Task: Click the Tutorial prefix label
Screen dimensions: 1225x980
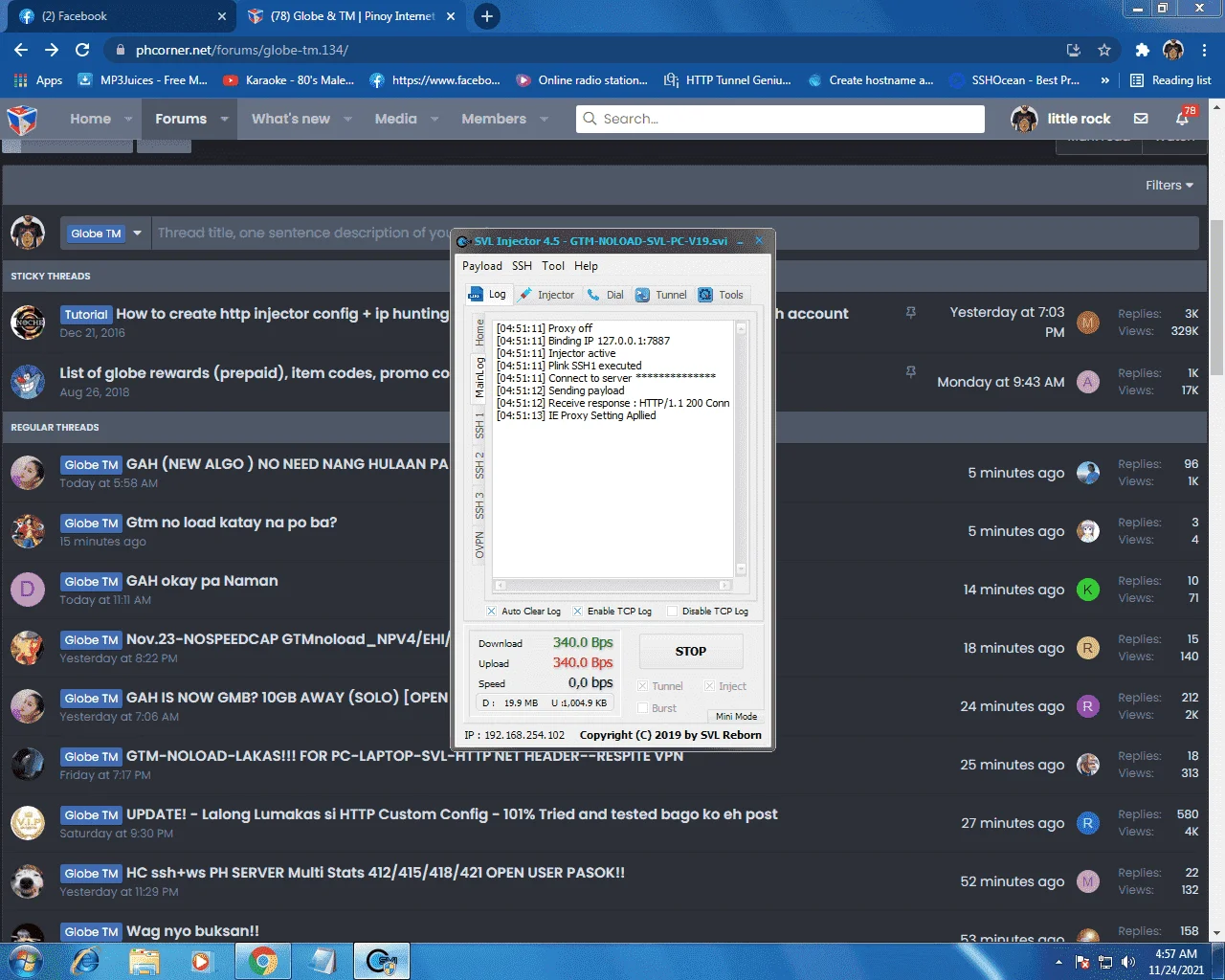Action: pos(86,314)
